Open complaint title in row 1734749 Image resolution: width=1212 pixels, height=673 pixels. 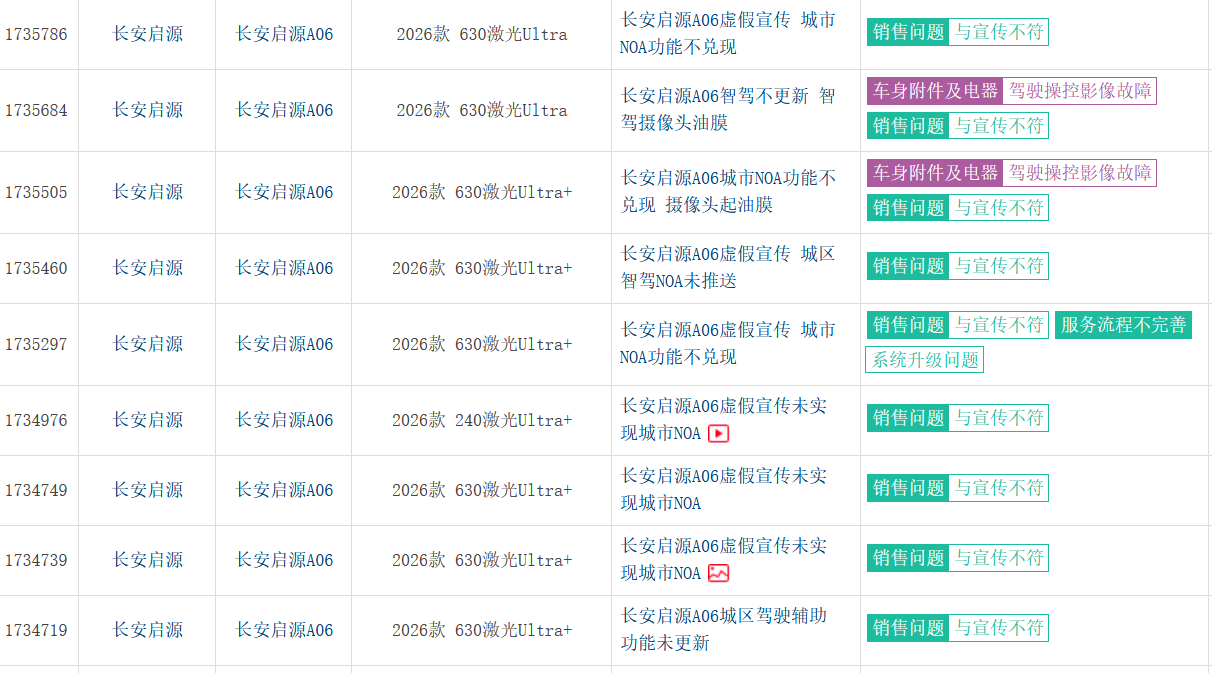[x=724, y=490]
